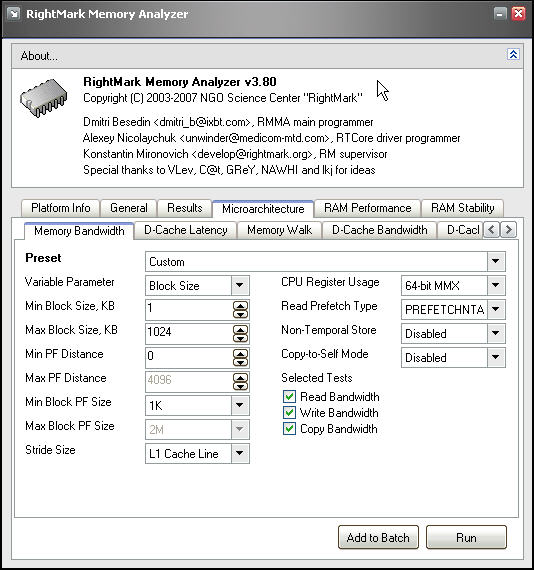This screenshot has height=570, width=534.
Task: Disable the Copy Bandwidth test checkbox
Action: point(289,429)
